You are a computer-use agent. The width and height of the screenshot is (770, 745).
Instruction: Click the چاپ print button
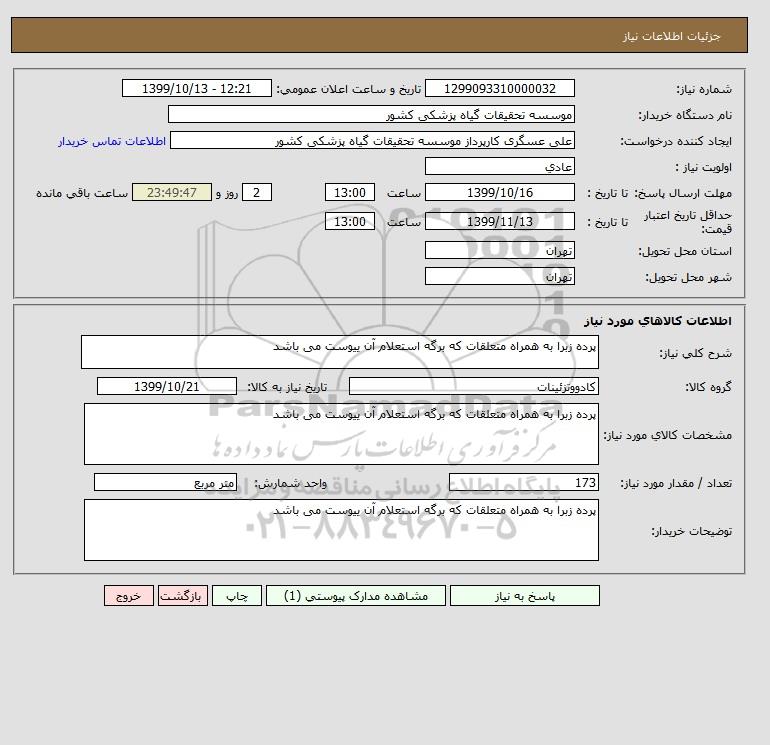237,596
